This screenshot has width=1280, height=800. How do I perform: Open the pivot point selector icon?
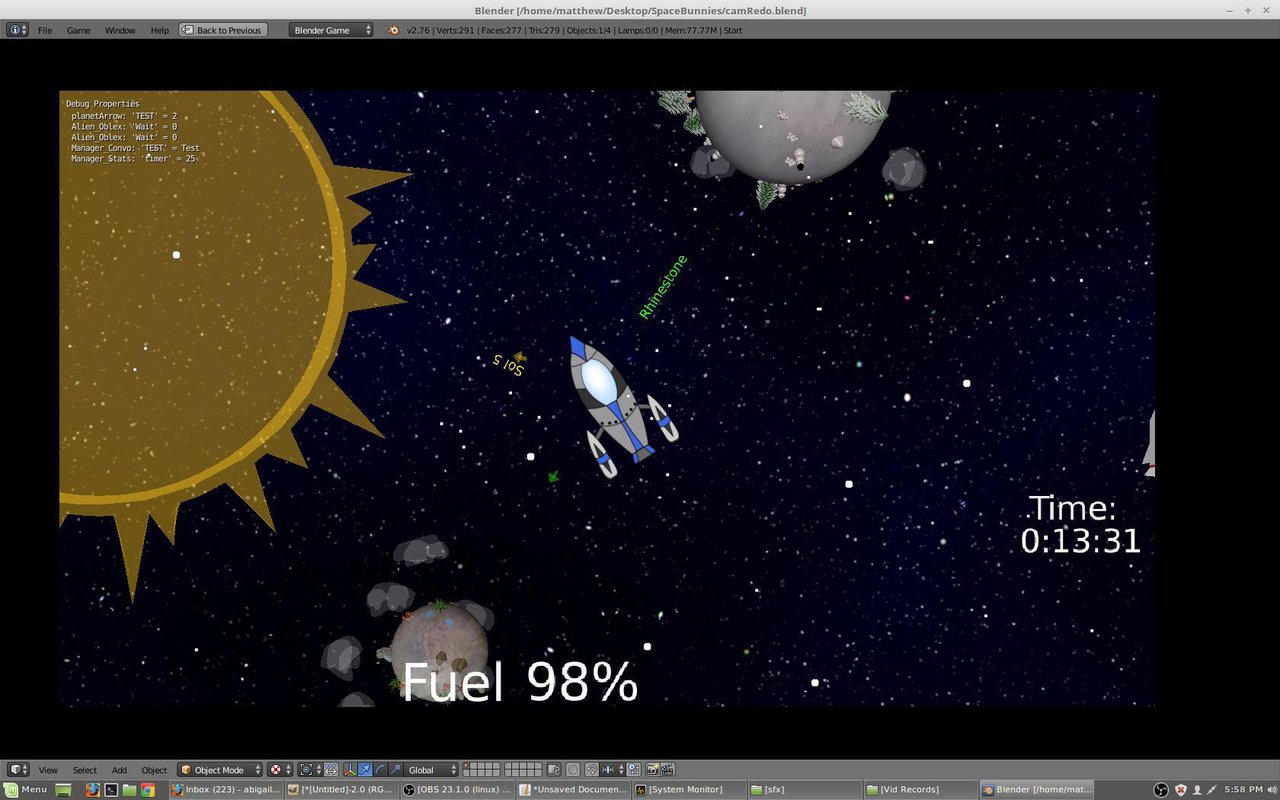point(311,770)
